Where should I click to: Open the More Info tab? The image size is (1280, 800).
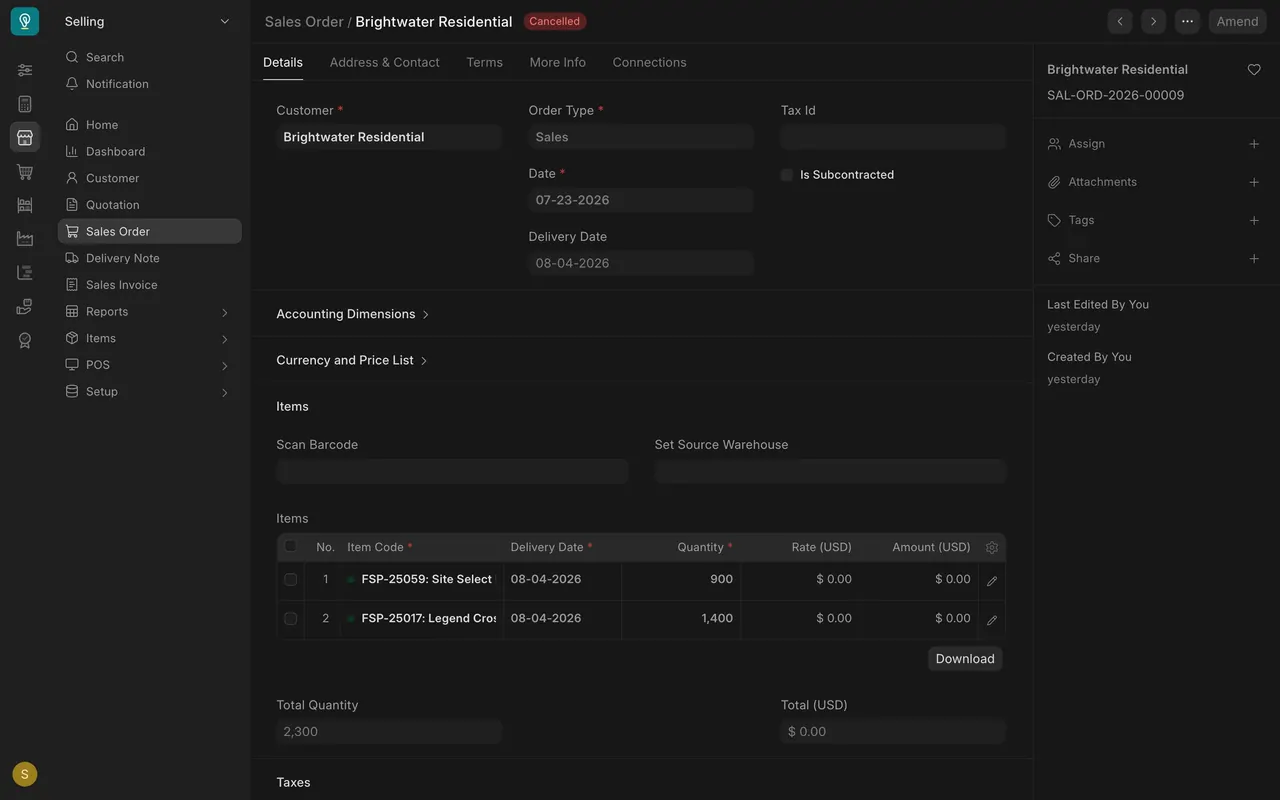(558, 62)
